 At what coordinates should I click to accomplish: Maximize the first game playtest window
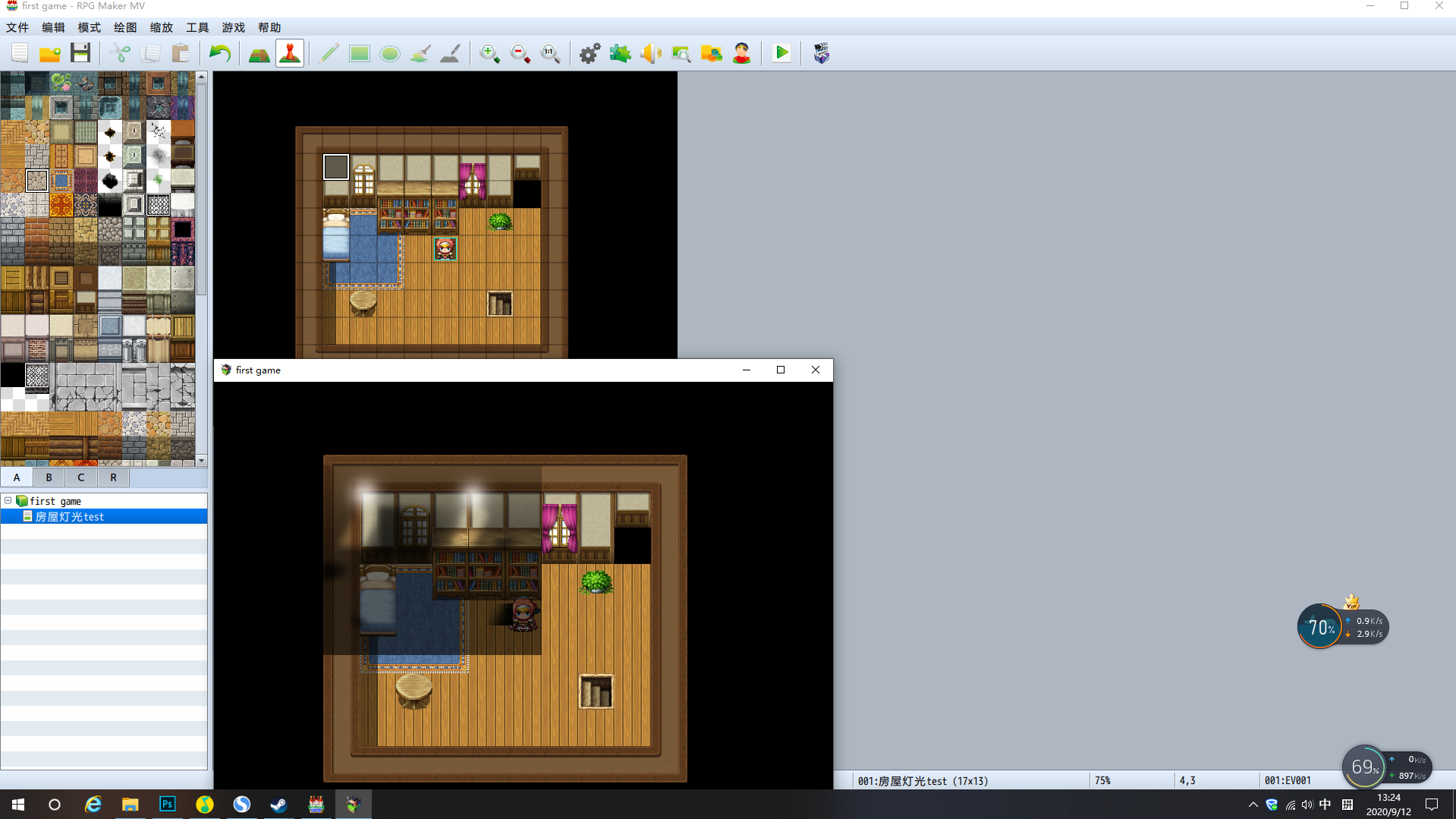781,370
